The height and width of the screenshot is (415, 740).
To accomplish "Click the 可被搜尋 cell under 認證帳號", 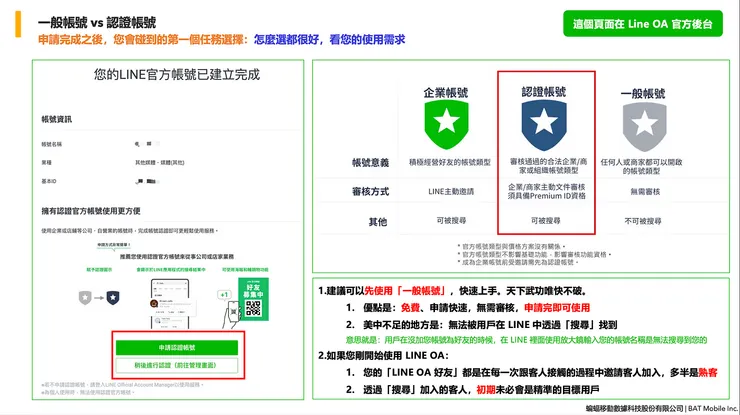I will [546, 220].
